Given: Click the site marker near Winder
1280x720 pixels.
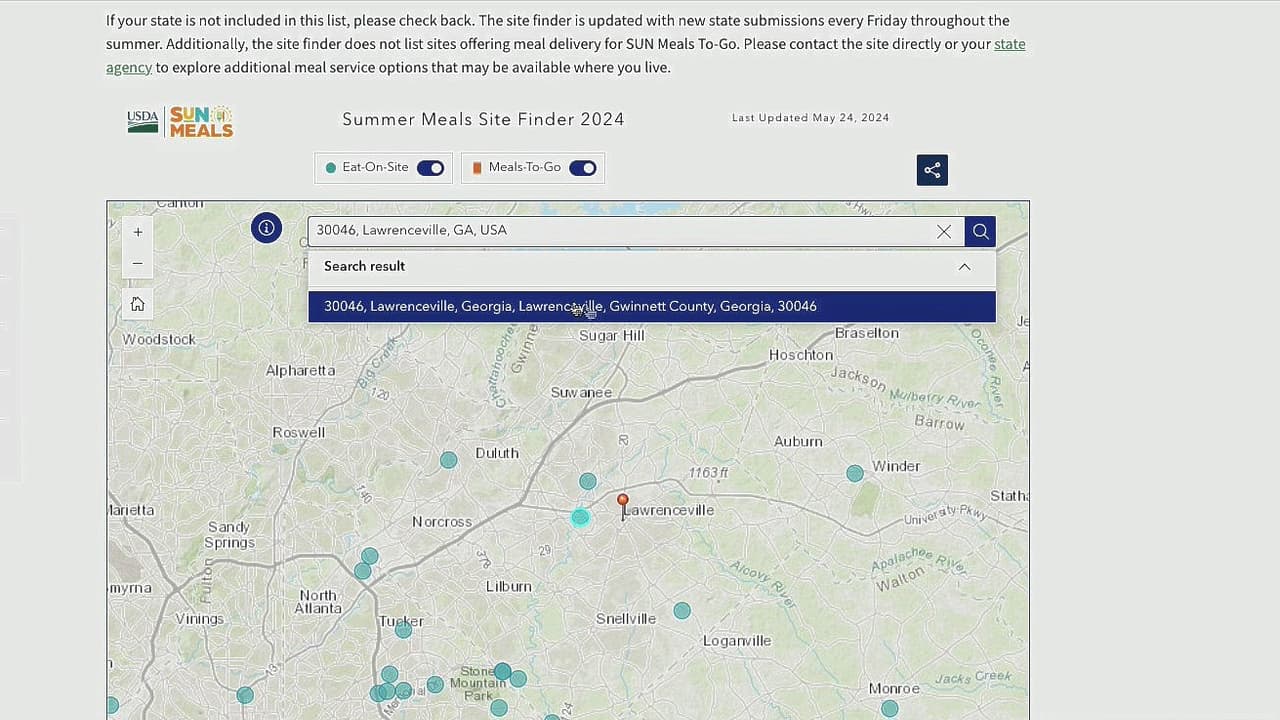Looking at the screenshot, I should [x=855, y=473].
